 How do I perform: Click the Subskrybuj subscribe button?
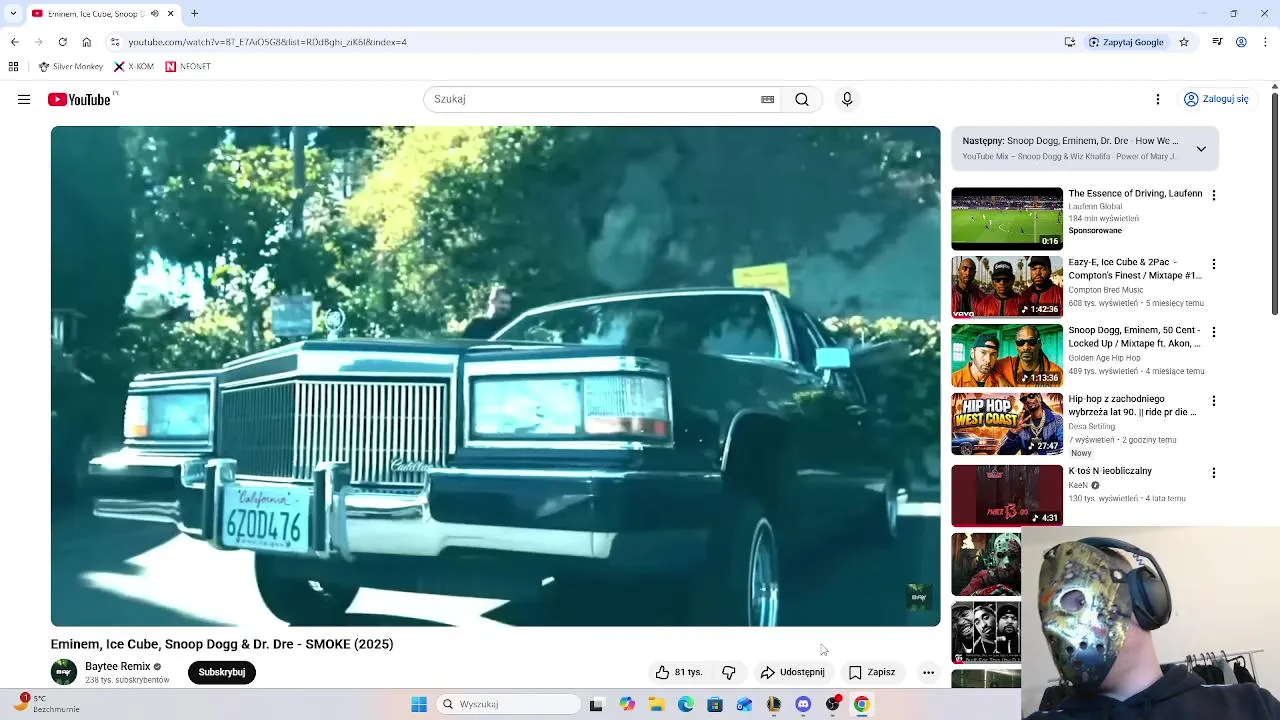[222, 672]
